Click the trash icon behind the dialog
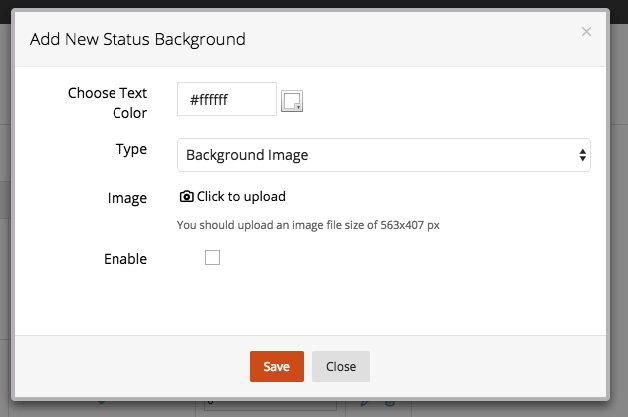The width and height of the screenshot is (628, 417). [x=390, y=403]
